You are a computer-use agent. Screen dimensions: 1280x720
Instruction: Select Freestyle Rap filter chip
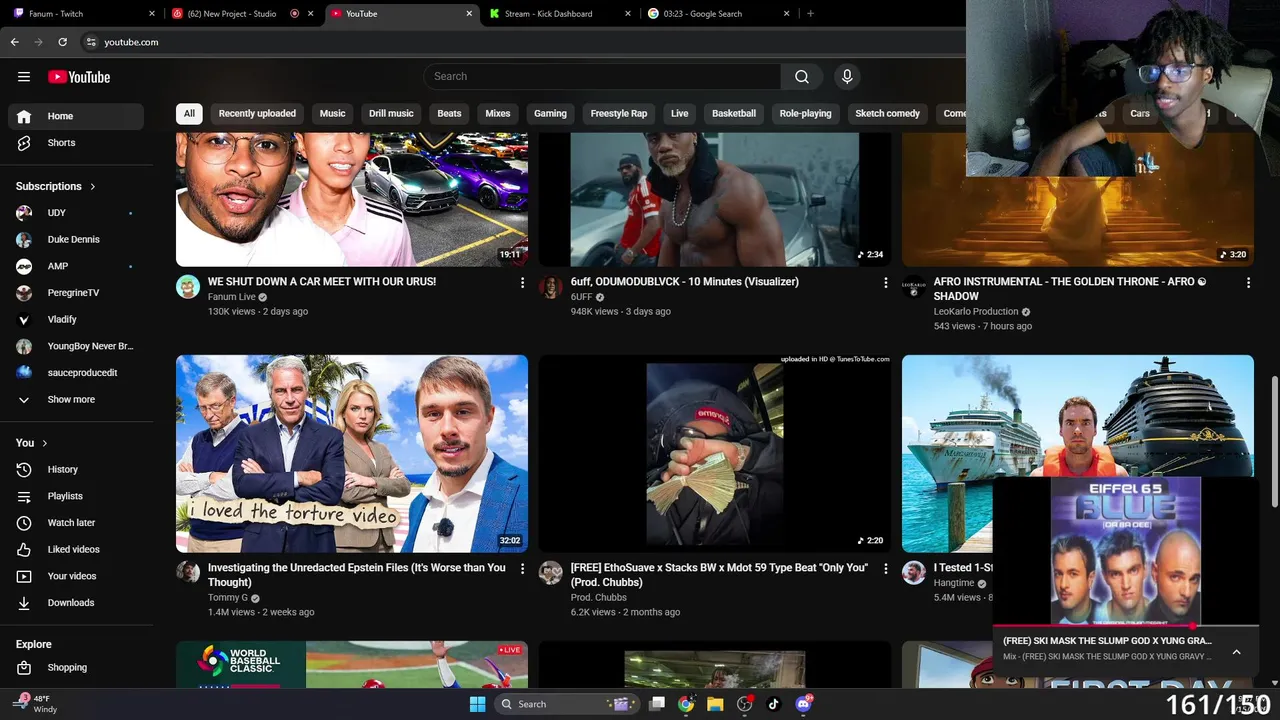click(x=619, y=114)
